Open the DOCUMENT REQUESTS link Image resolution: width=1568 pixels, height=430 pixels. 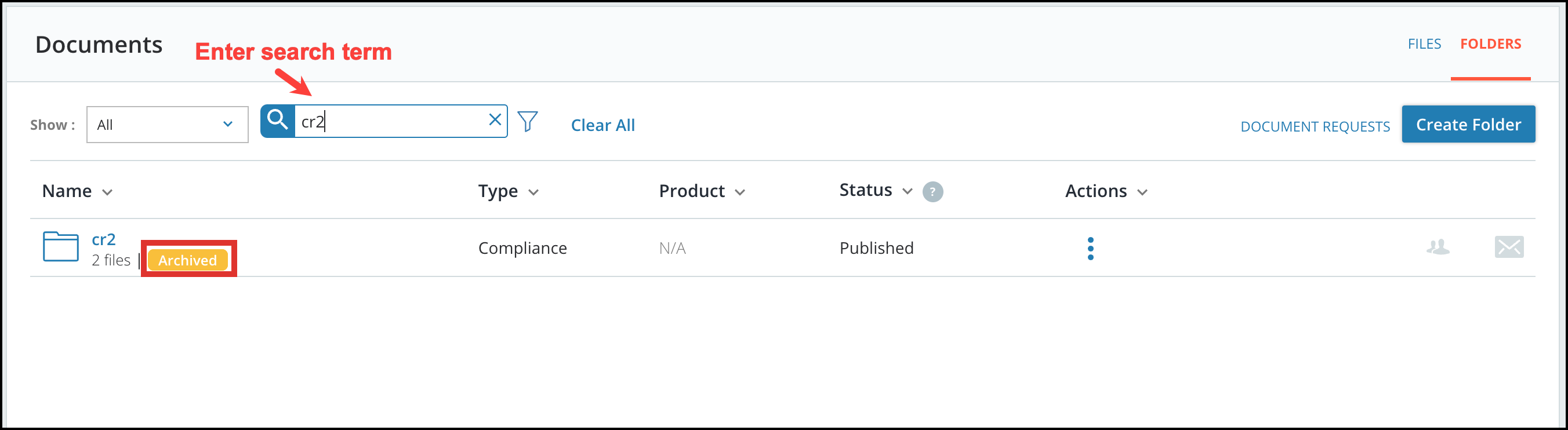coord(1315,126)
